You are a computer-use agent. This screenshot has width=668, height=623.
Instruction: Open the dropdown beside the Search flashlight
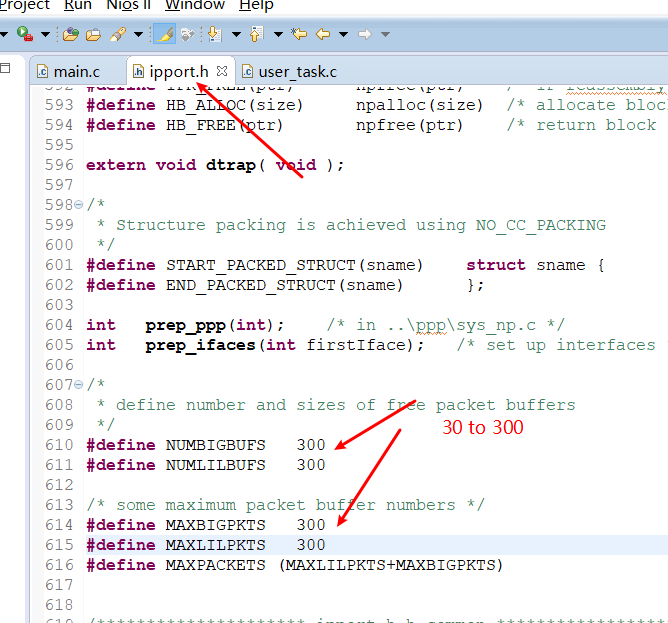[x=138, y=34]
